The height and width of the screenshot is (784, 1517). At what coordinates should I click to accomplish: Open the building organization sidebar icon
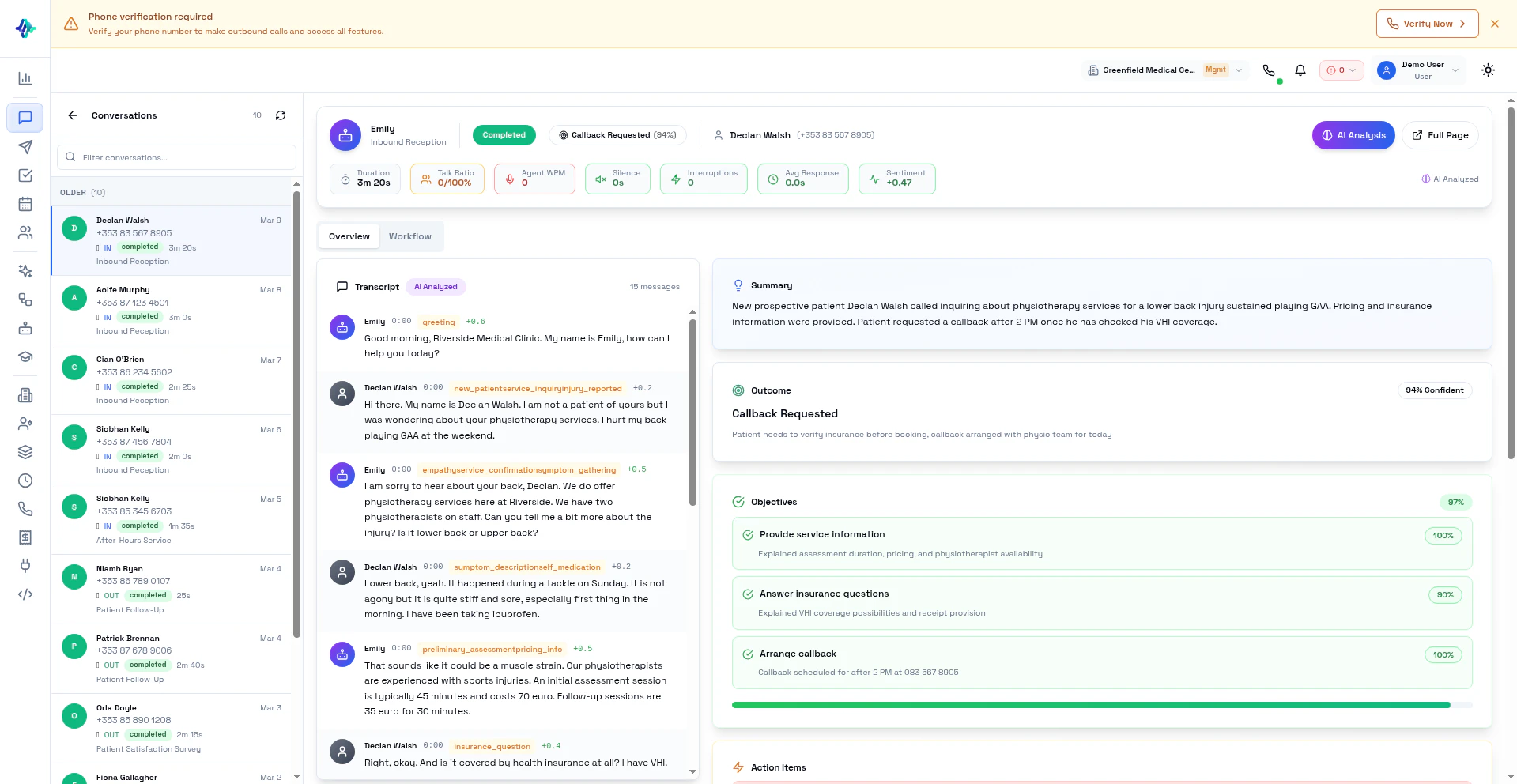point(25,395)
